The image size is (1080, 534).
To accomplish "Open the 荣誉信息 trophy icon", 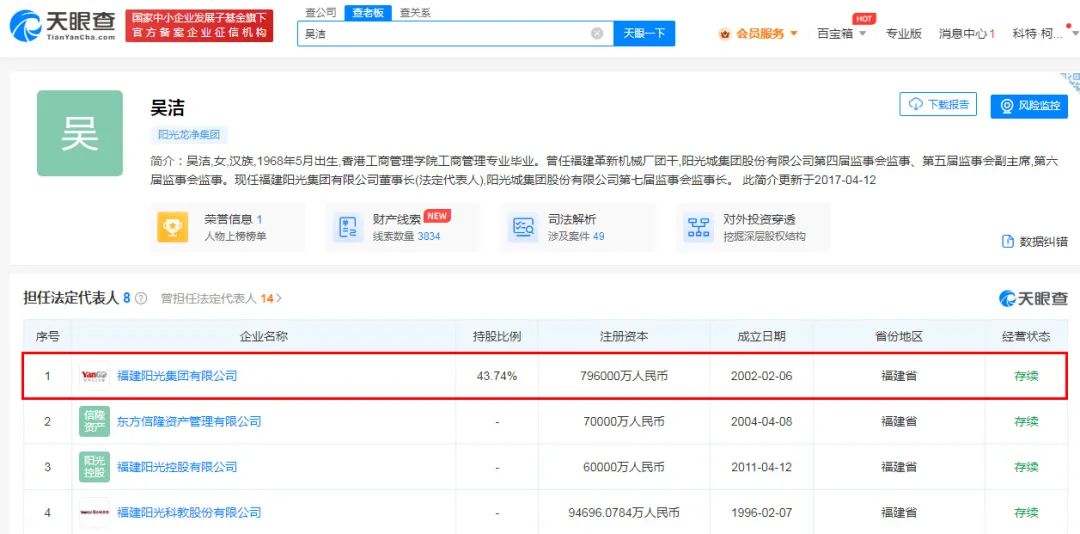I will (x=172, y=227).
